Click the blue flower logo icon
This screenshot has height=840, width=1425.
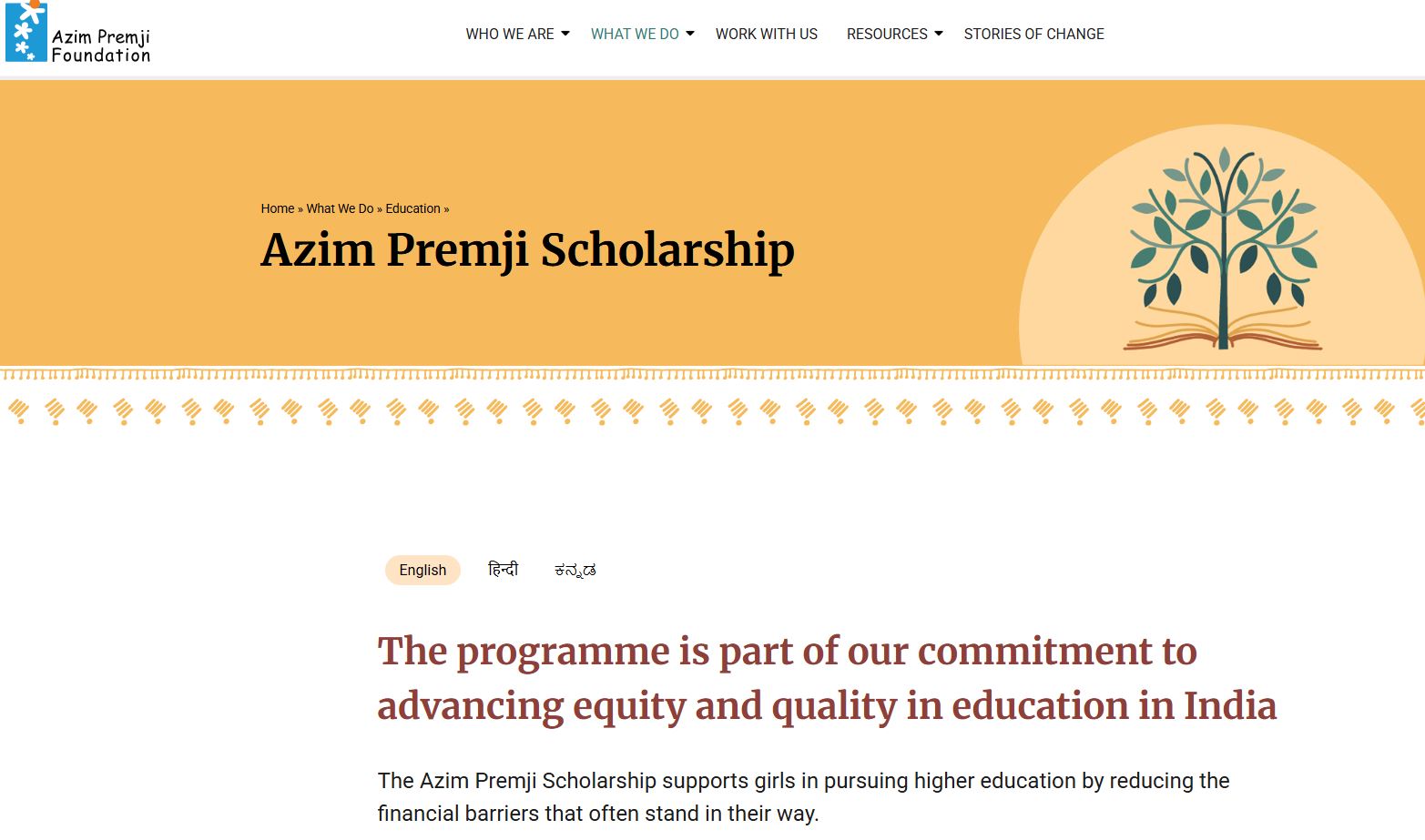(x=25, y=31)
